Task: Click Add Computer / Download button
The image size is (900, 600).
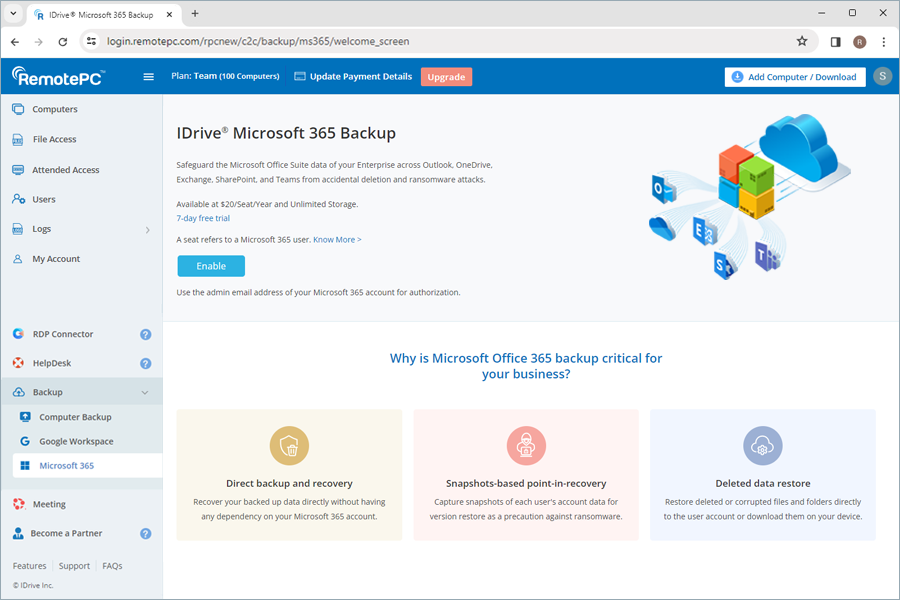Action: coord(795,77)
